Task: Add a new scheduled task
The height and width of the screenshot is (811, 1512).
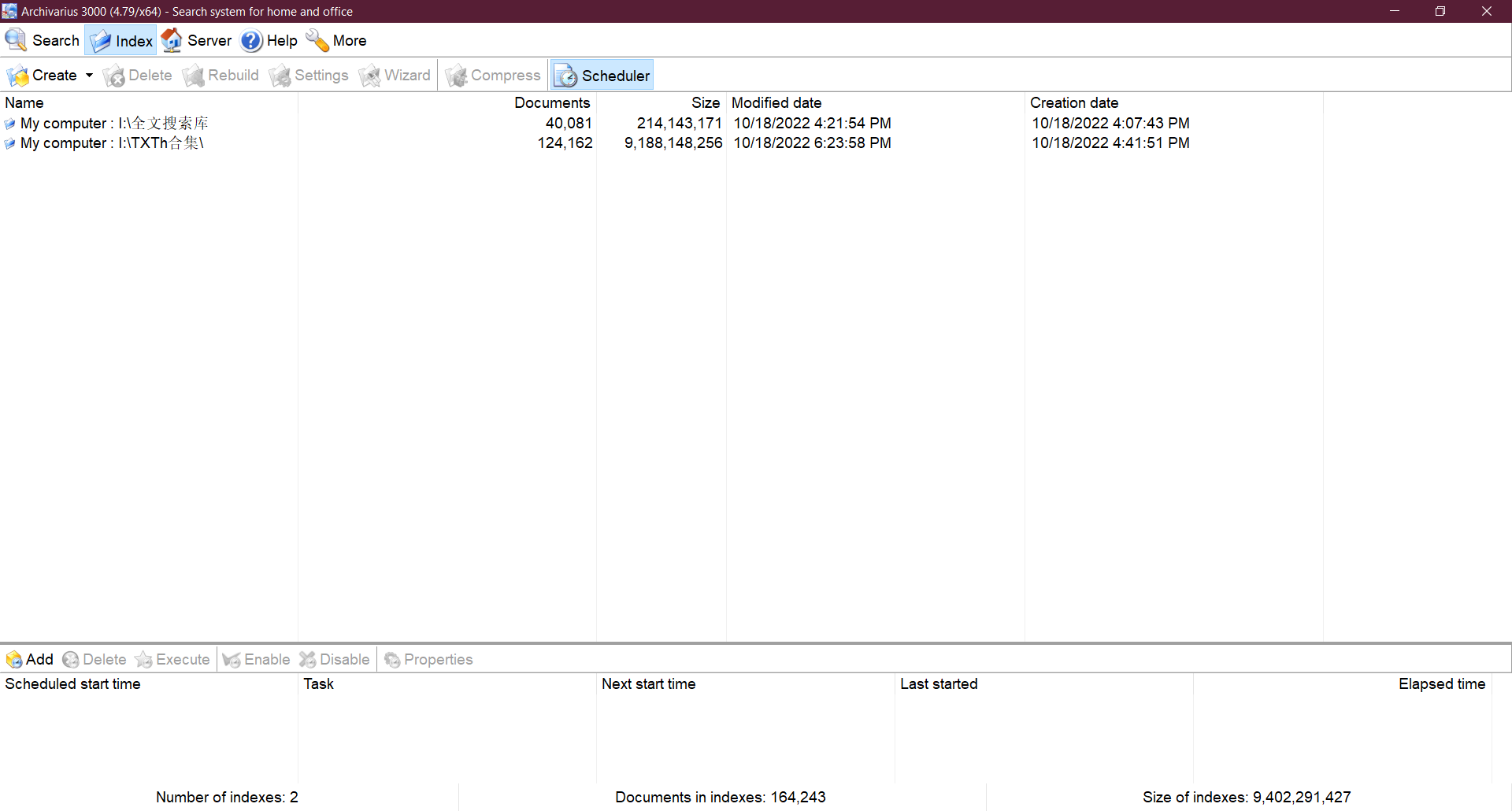Action: pyautogui.click(x=30, y=660)
